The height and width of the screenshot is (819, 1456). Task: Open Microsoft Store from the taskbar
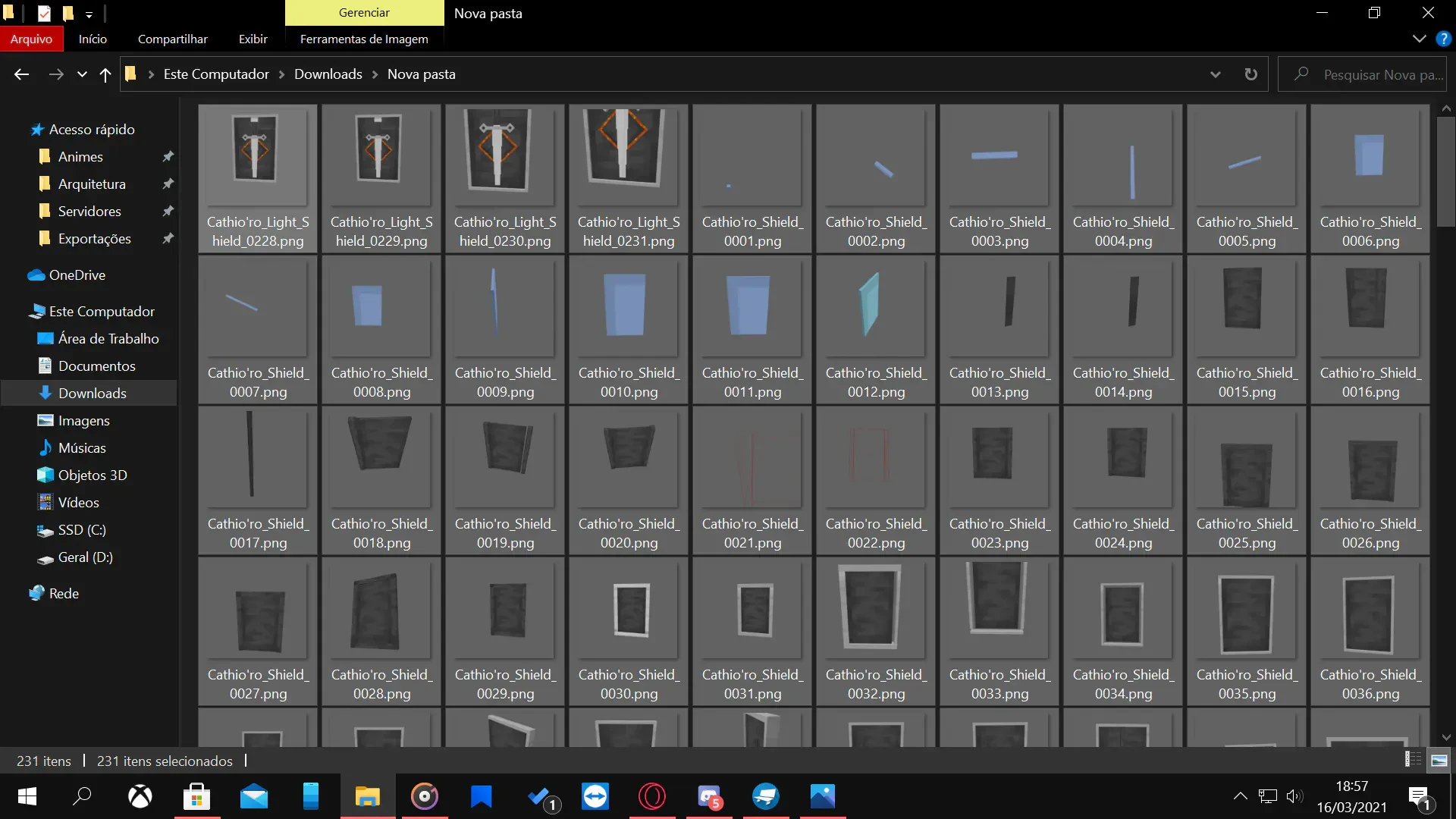[x=196, y=796]
